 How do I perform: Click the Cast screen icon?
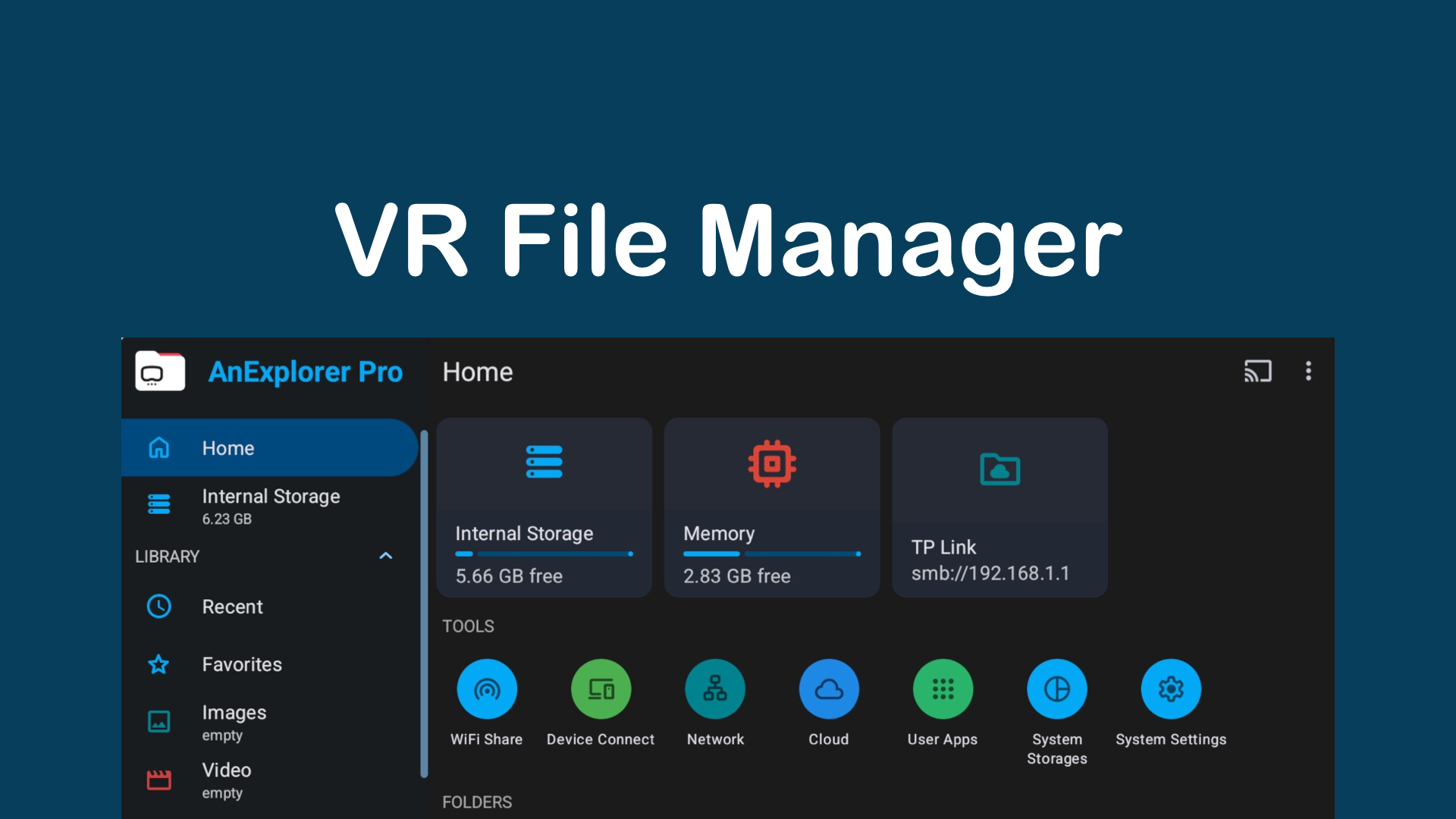(1257, 371)
